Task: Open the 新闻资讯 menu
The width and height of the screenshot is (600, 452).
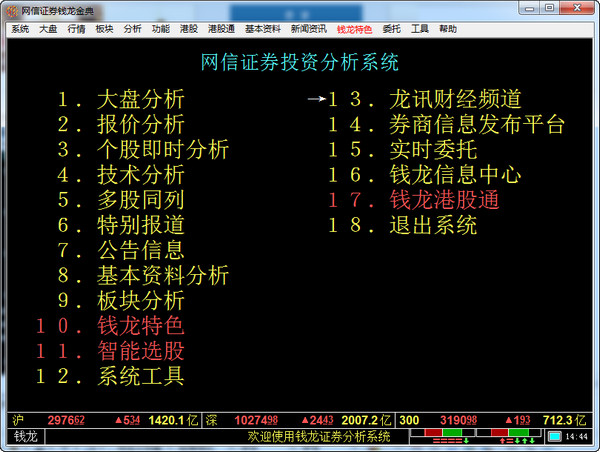Action: coord(309,29)
